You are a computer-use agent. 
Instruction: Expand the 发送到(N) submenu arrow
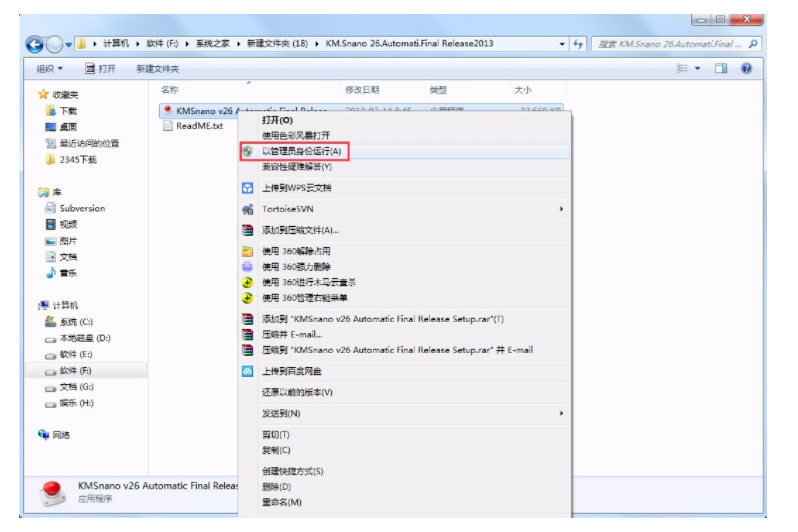point(561,413)
